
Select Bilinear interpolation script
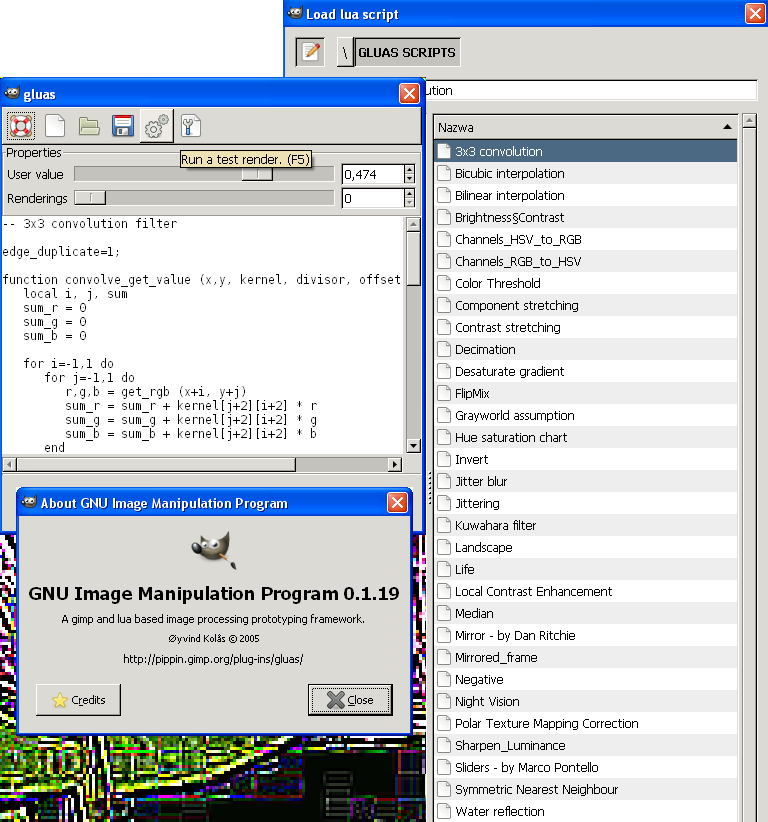click(585, 196)
